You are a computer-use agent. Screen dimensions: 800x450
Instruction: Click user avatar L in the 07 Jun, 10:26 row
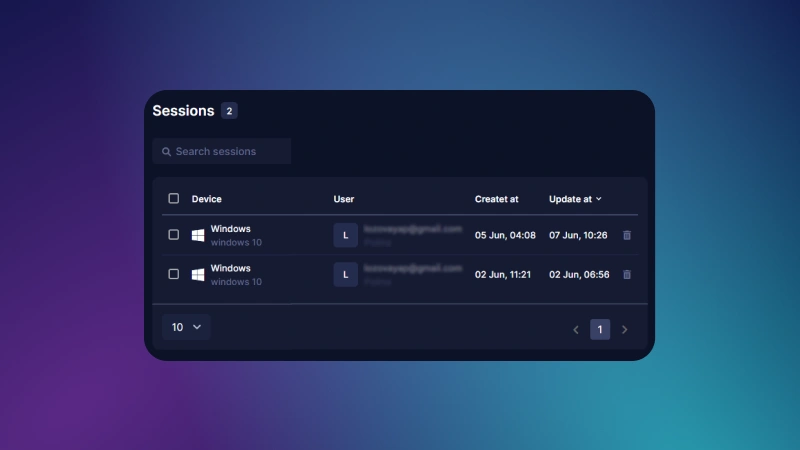pos(345,235)
